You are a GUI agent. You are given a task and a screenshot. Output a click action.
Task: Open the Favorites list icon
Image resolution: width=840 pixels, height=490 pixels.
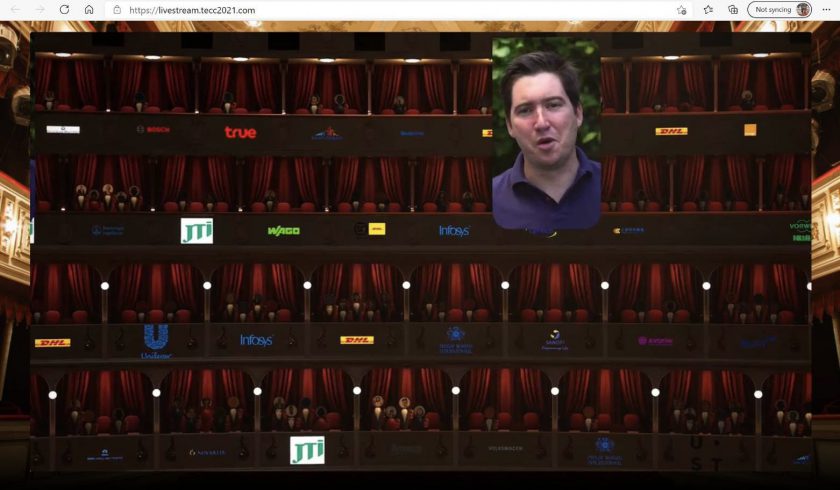(709, 10)
